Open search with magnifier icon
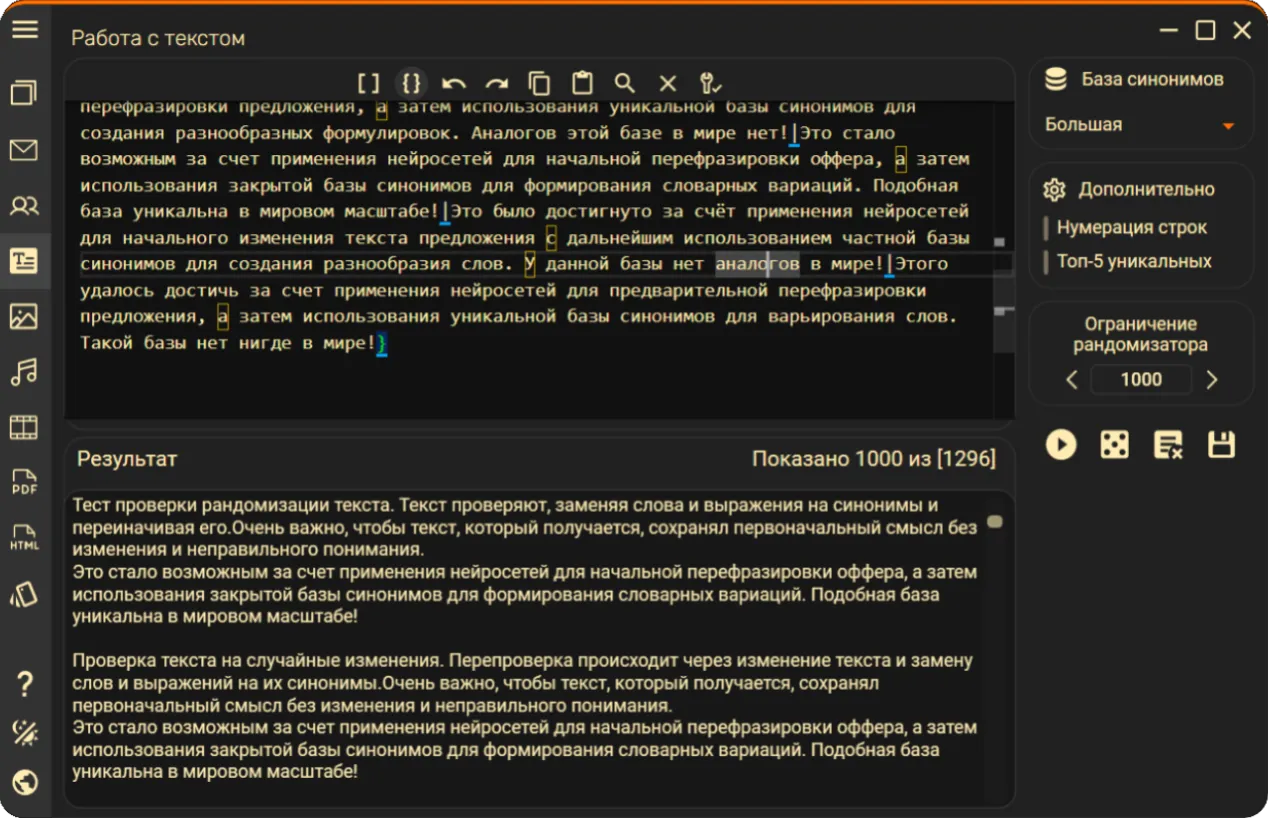 [625, 83]
